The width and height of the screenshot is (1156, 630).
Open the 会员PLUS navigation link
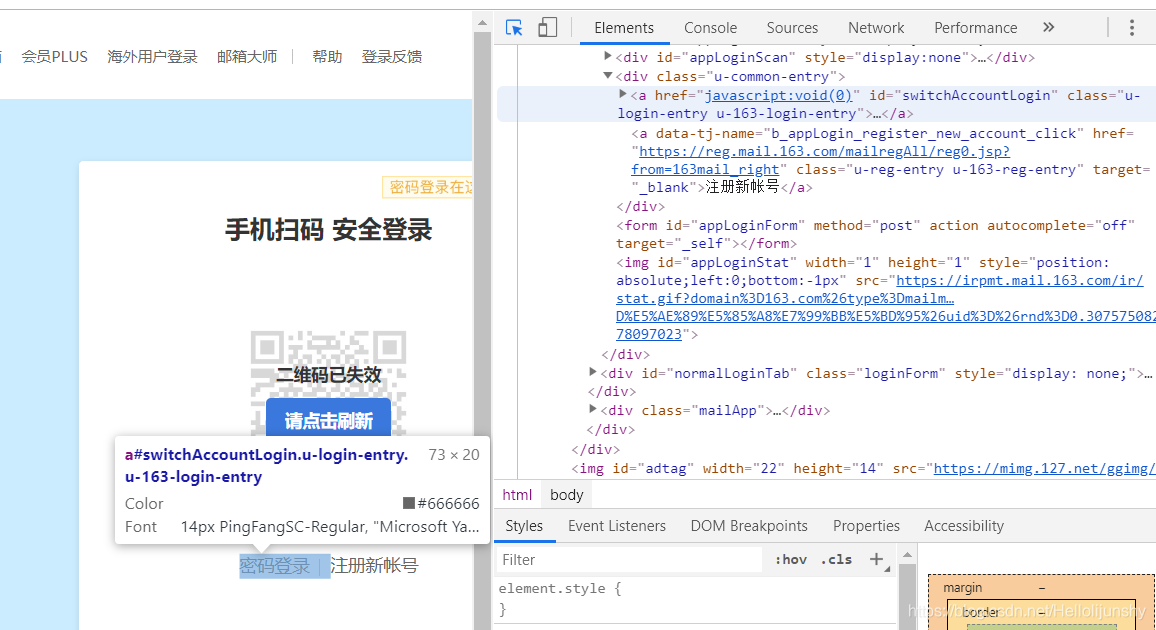pyautogui.click(x=55, y=57)
